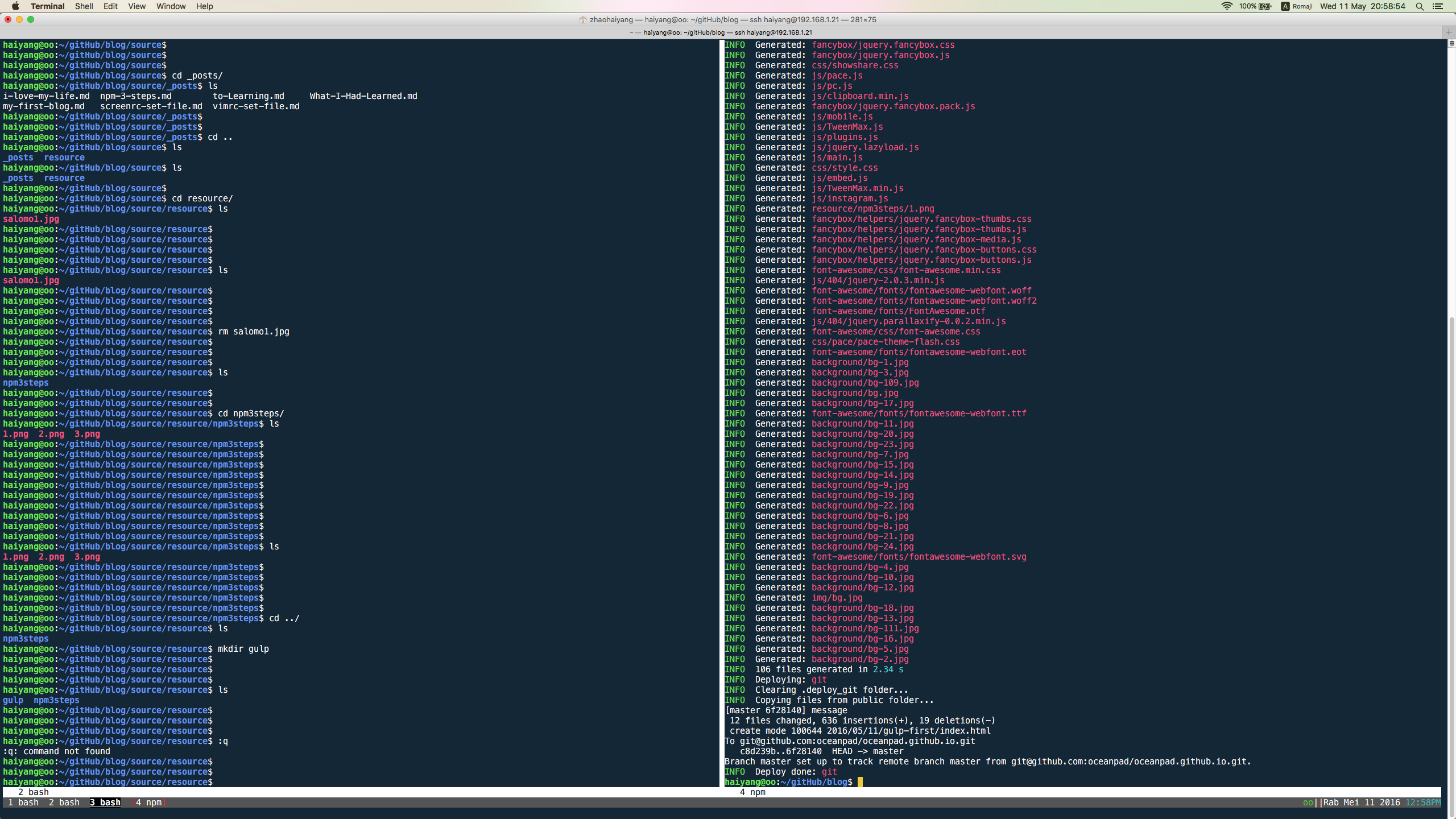Screen dimensions: 1456x819
Task: Click the split pane icon above scrollbar
Action: [1451, 43]
